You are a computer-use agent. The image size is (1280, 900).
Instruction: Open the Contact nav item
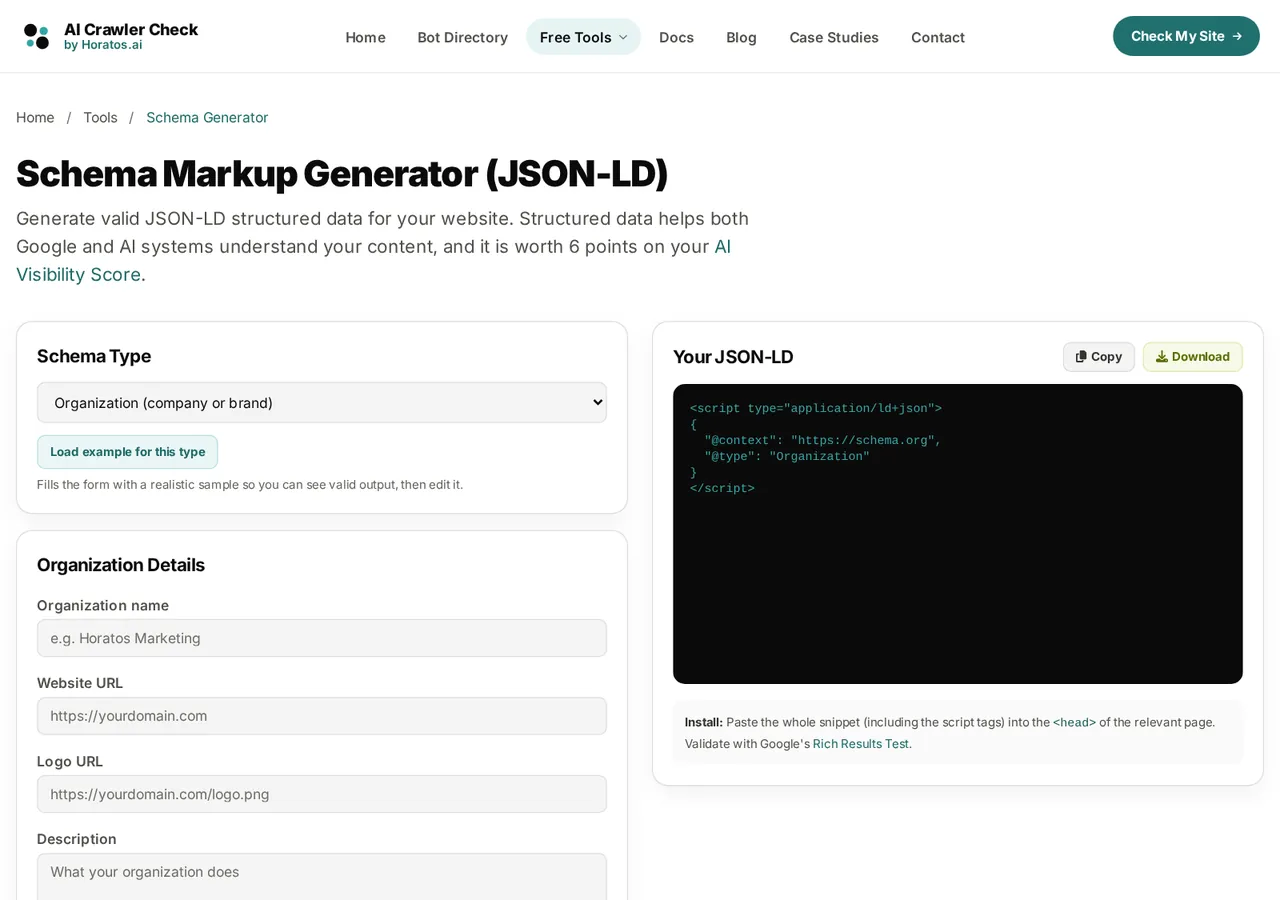click(x=938, y=37)
